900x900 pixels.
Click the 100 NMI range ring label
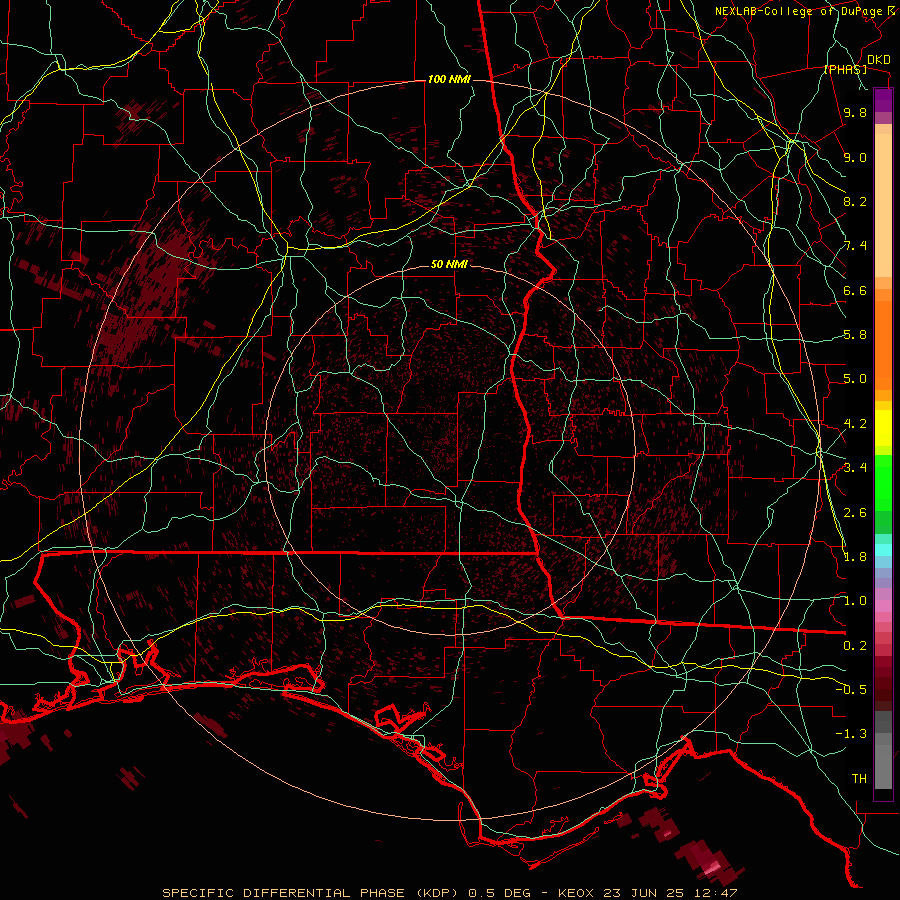449,79
